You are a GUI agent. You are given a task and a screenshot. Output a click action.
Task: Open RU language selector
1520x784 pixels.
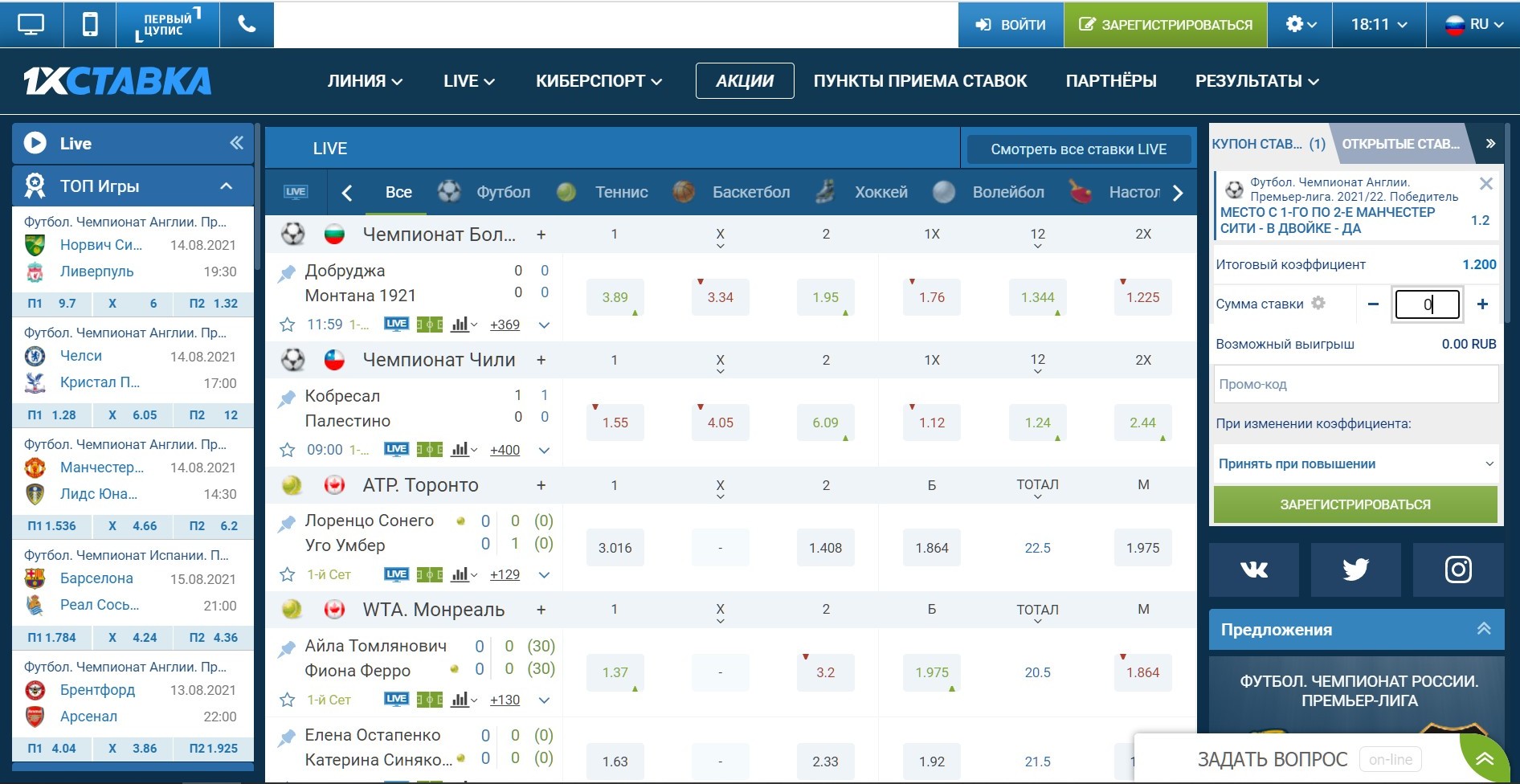click(x=1473, y=24)
